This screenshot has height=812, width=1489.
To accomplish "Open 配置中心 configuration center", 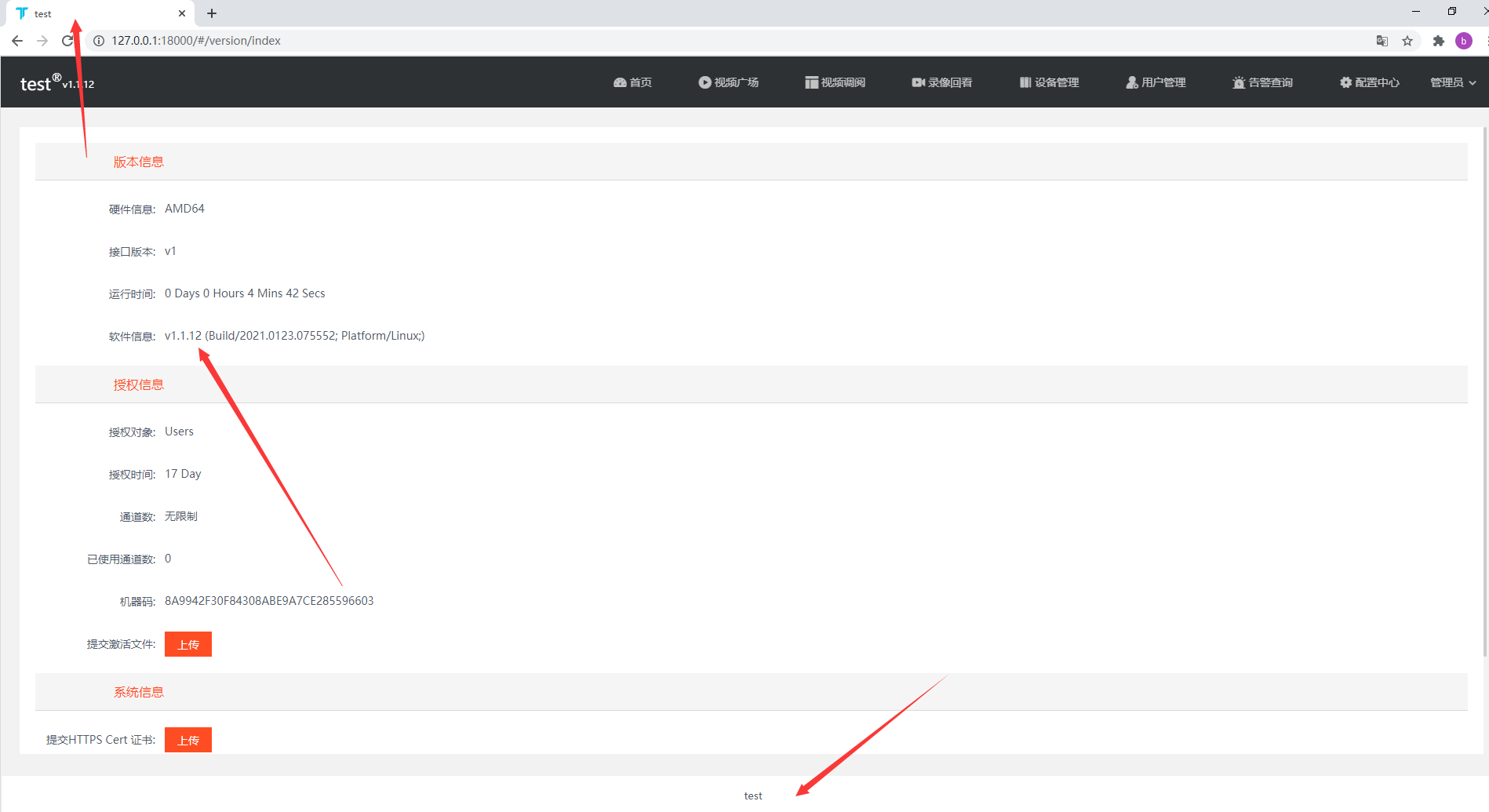I will (1369, 82).
